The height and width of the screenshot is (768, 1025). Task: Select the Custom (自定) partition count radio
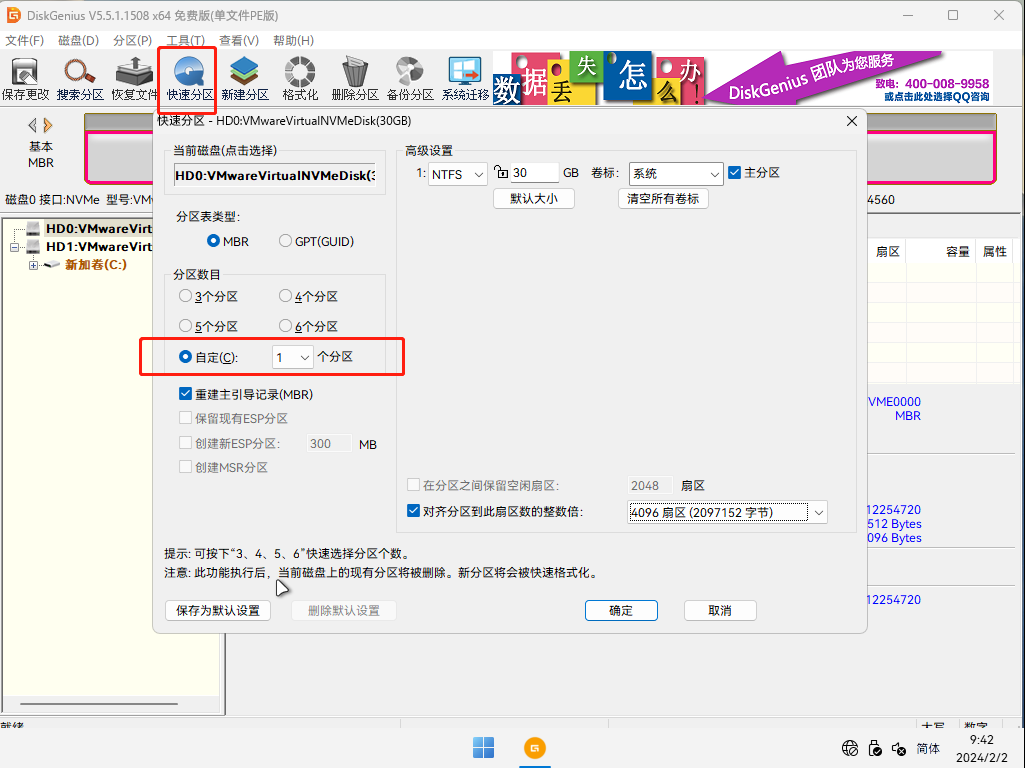pyautogui.click(x=209, y=357)
